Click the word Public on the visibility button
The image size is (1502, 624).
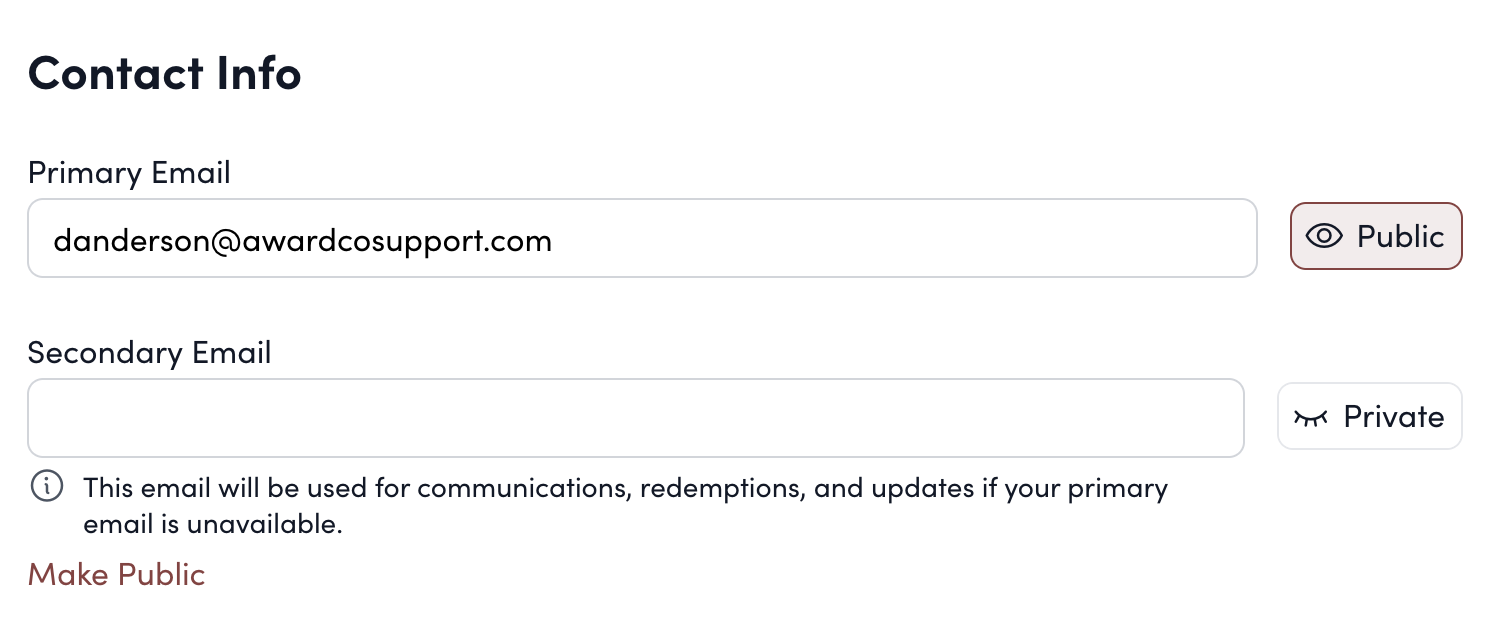[x=1400, y=237]
